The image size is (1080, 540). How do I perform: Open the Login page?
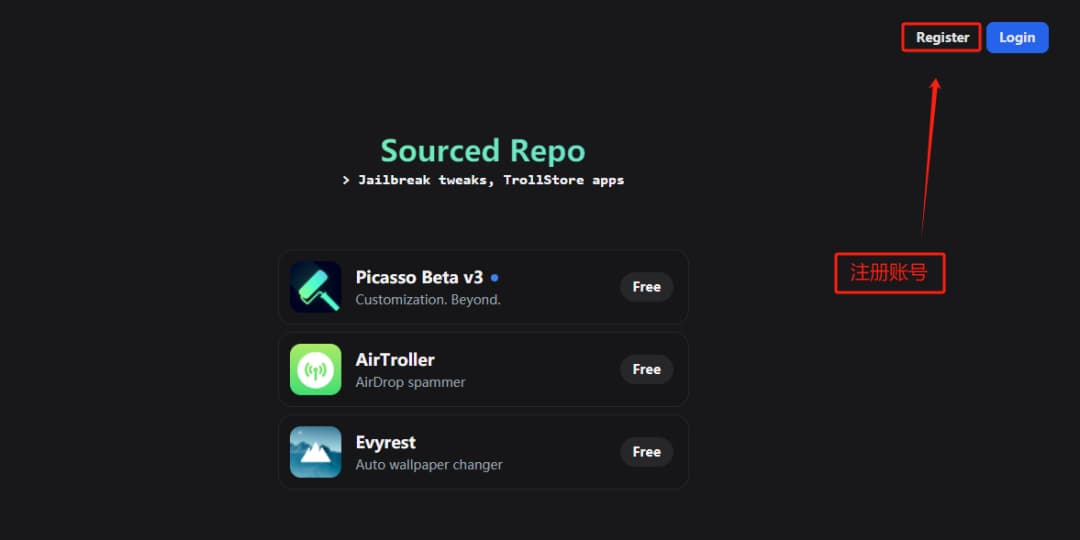(x=1016, y=38)
